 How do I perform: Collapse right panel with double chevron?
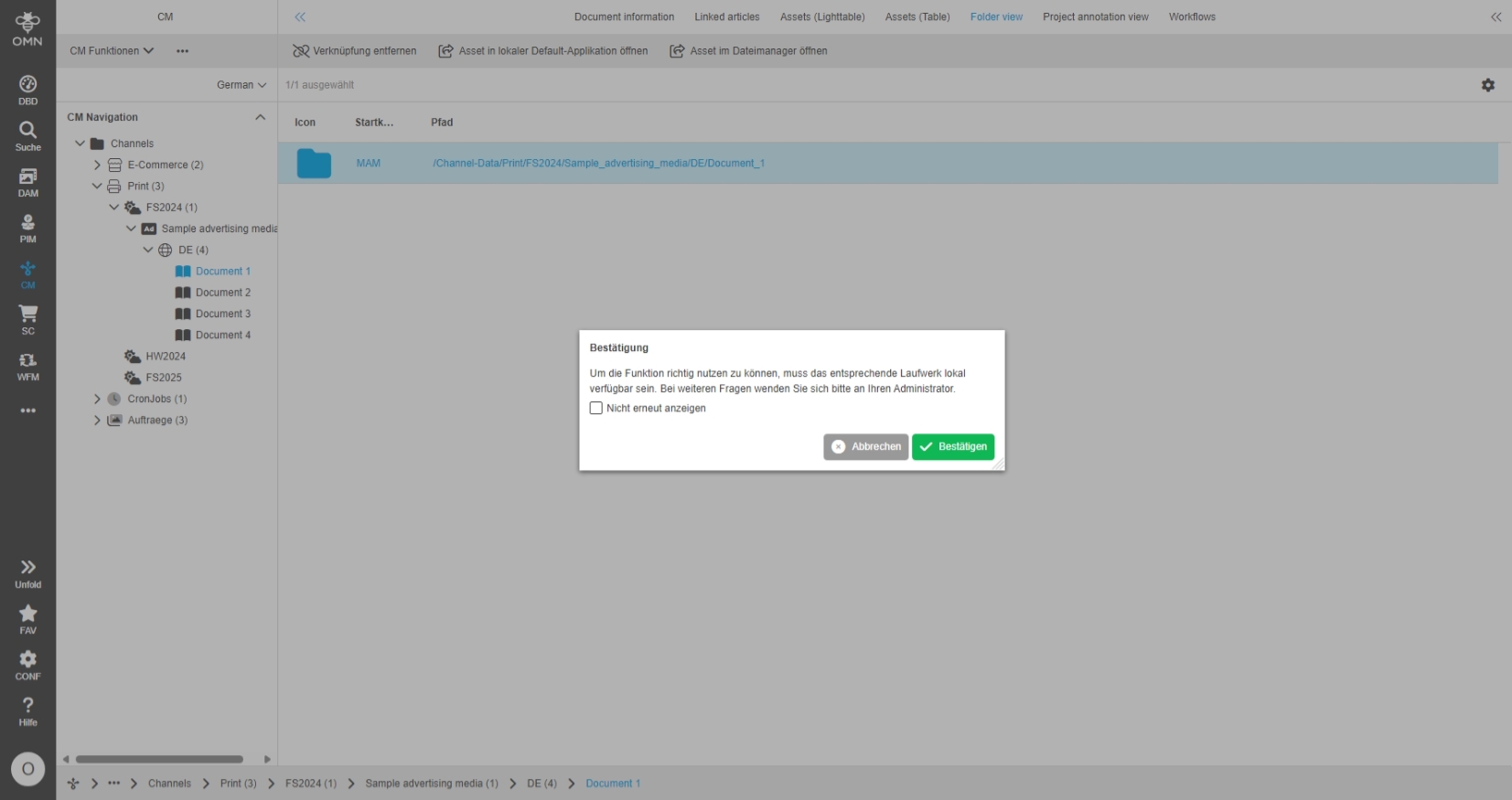pos(1496,16)
